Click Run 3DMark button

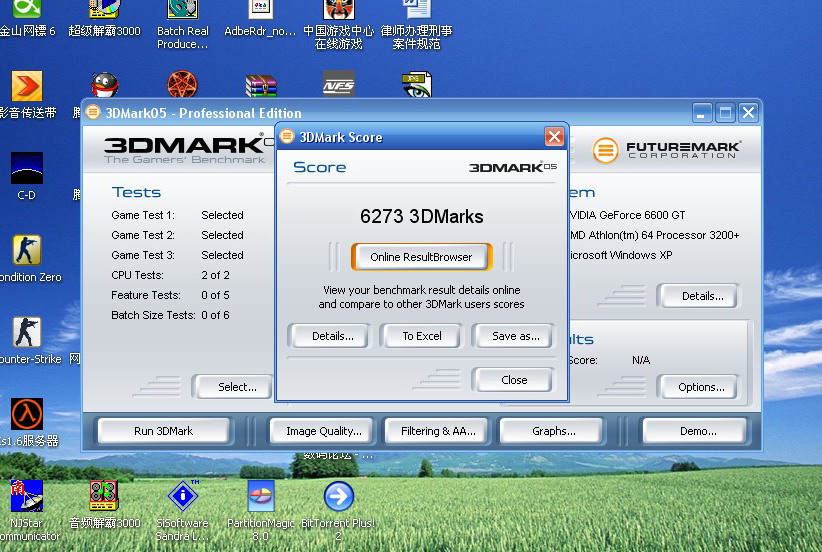tap(164, 431)
